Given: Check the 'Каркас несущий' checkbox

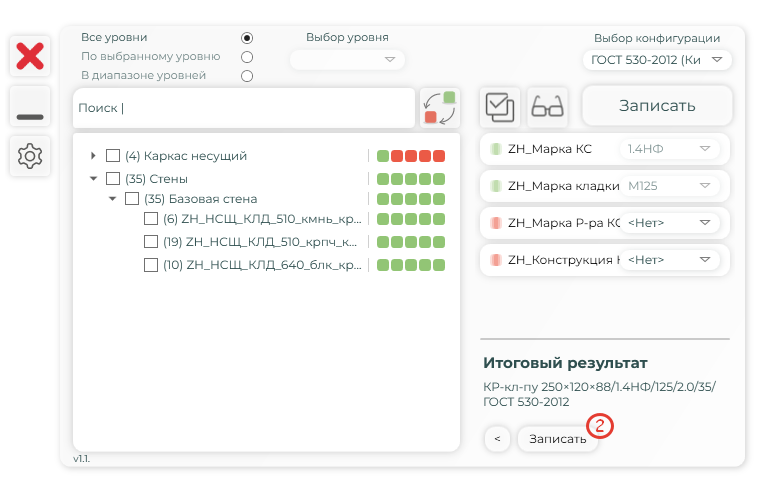Looking at the screenshot, I should pos(113,155).
